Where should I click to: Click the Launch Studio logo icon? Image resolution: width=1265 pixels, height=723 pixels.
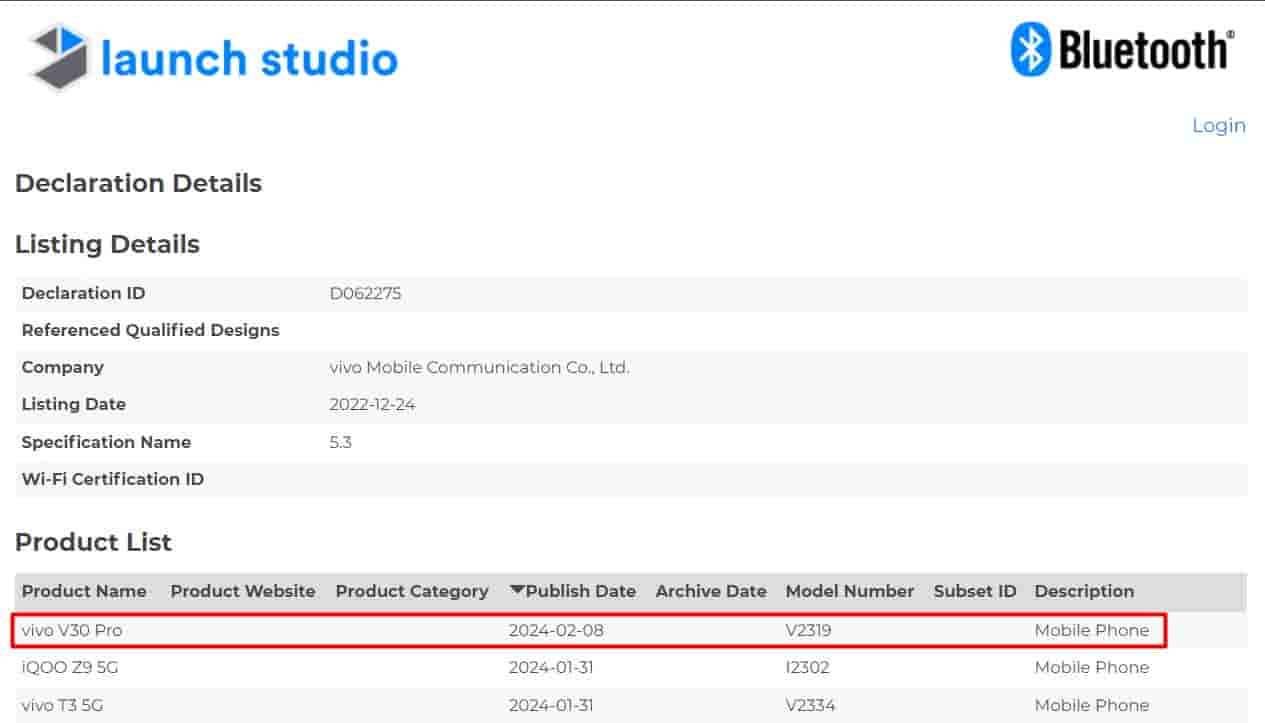58,58
